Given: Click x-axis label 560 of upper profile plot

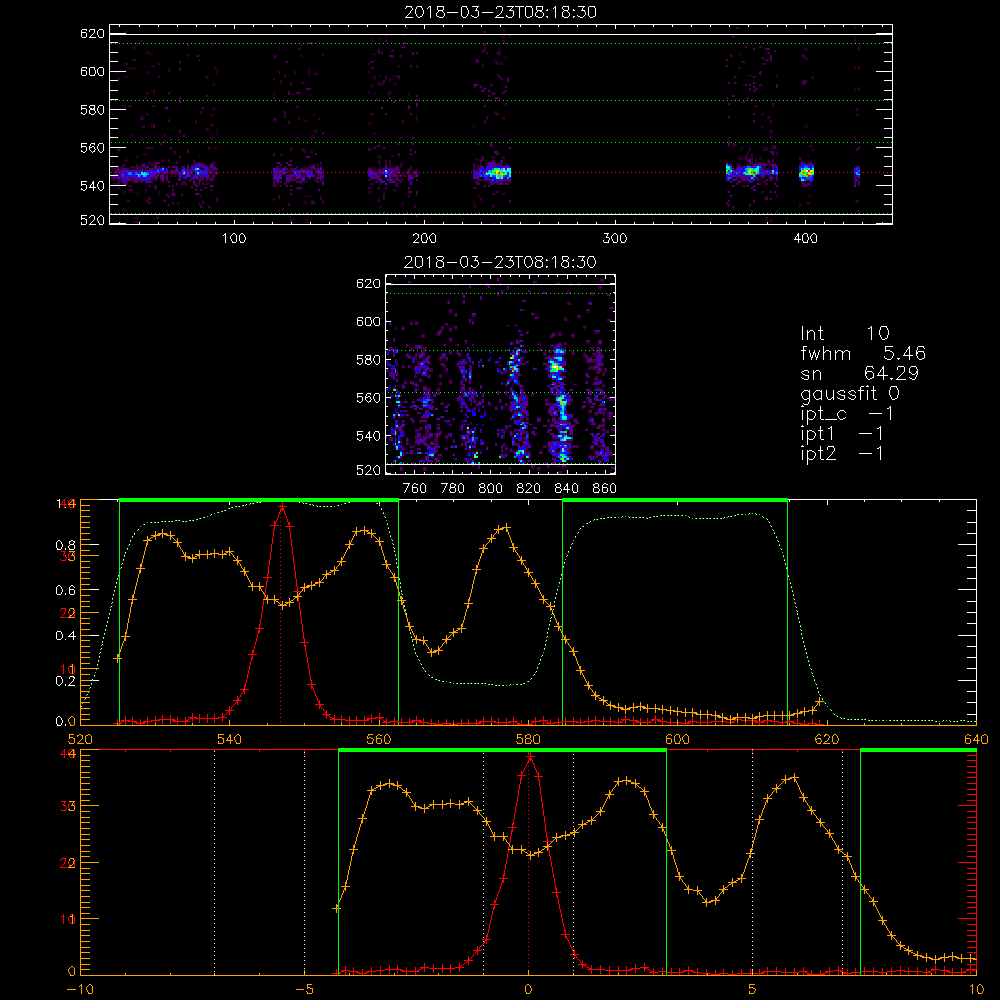Looking at the screenshot, I should point(379,739).
